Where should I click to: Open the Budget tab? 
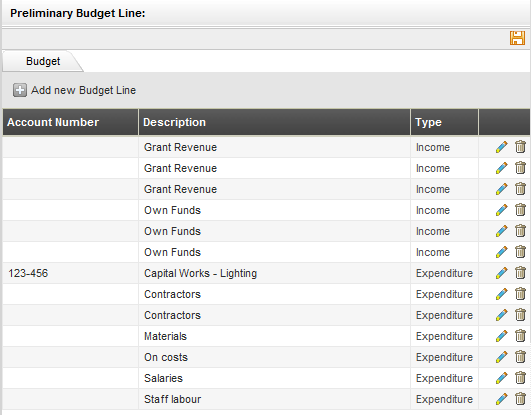pyautogui.click(x=43, y=61)
